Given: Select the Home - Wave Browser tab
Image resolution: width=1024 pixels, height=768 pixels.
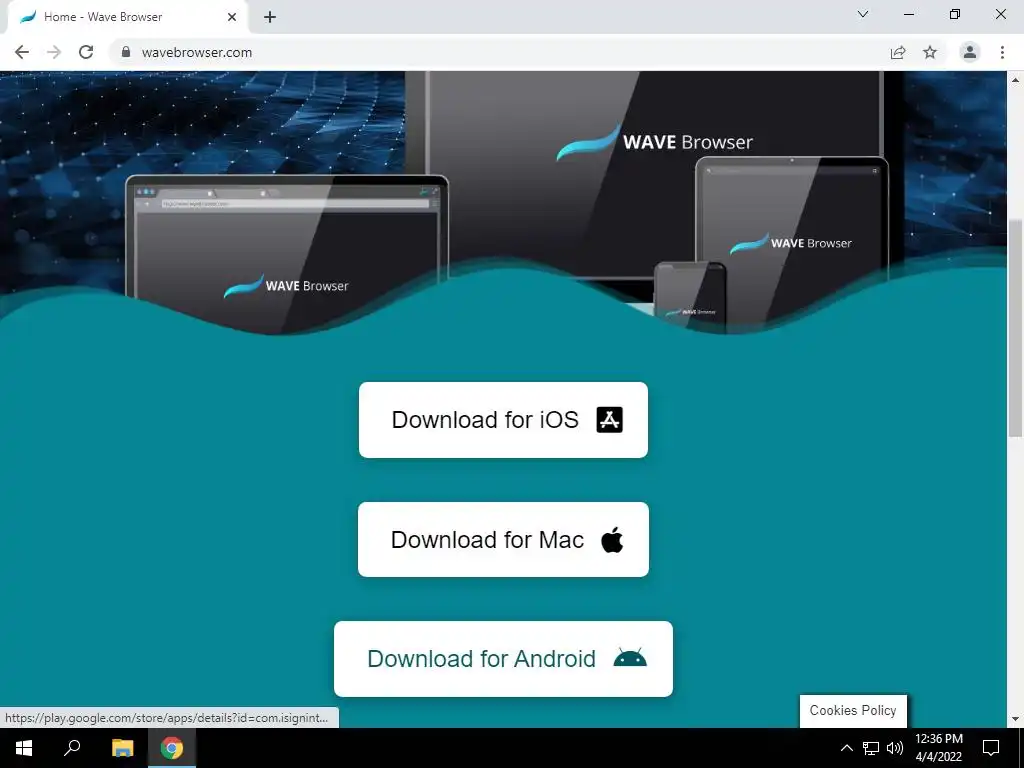Looking at the screenshot, I should [127, 17].
